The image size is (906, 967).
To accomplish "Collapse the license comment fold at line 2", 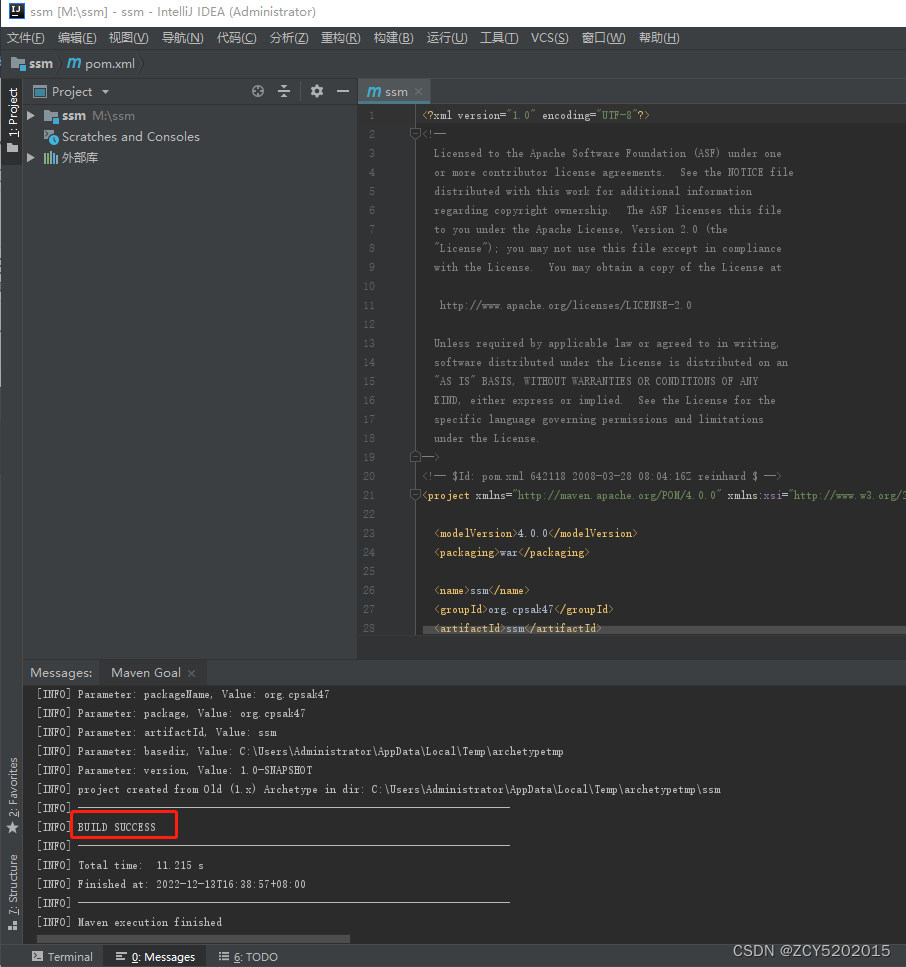I will (x=415, y=134).
